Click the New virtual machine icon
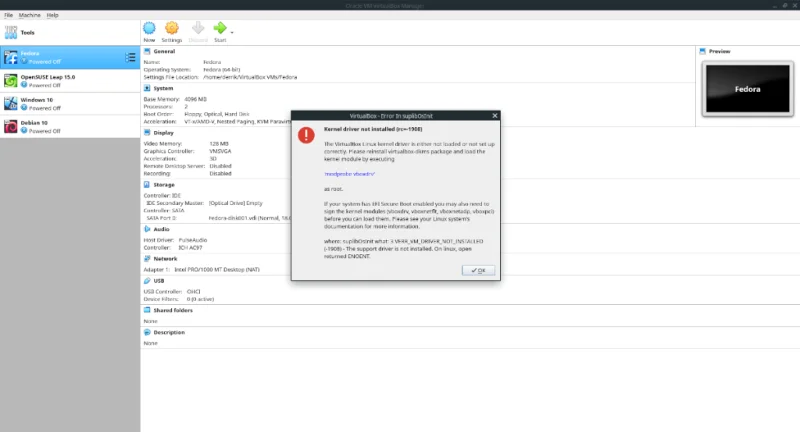Viewport: 800px width, 432px height. coord(149,28)
